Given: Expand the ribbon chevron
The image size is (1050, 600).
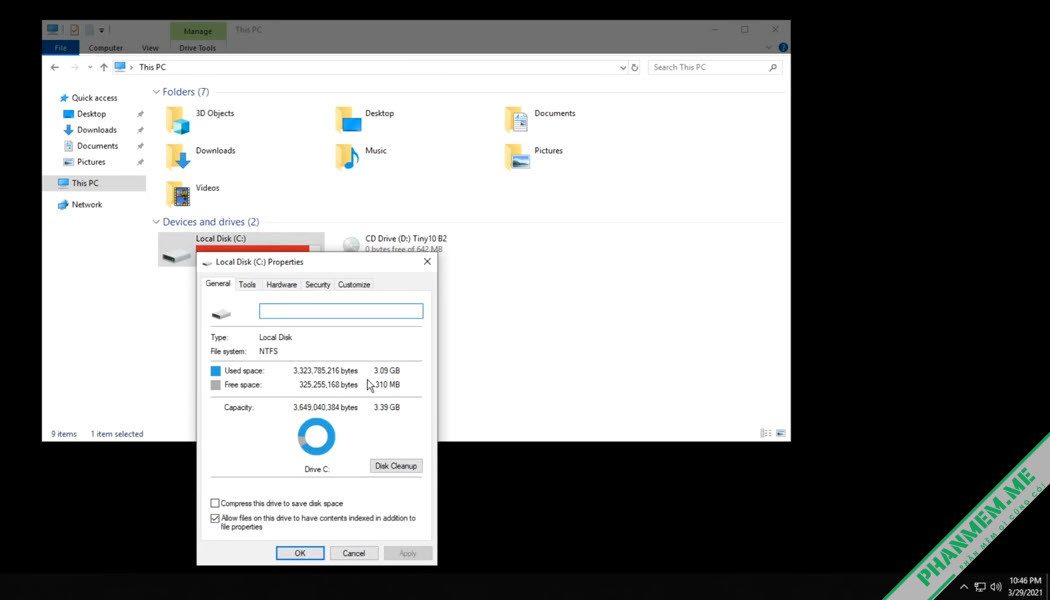Looking at the screenshot, I should click(769, 48).
